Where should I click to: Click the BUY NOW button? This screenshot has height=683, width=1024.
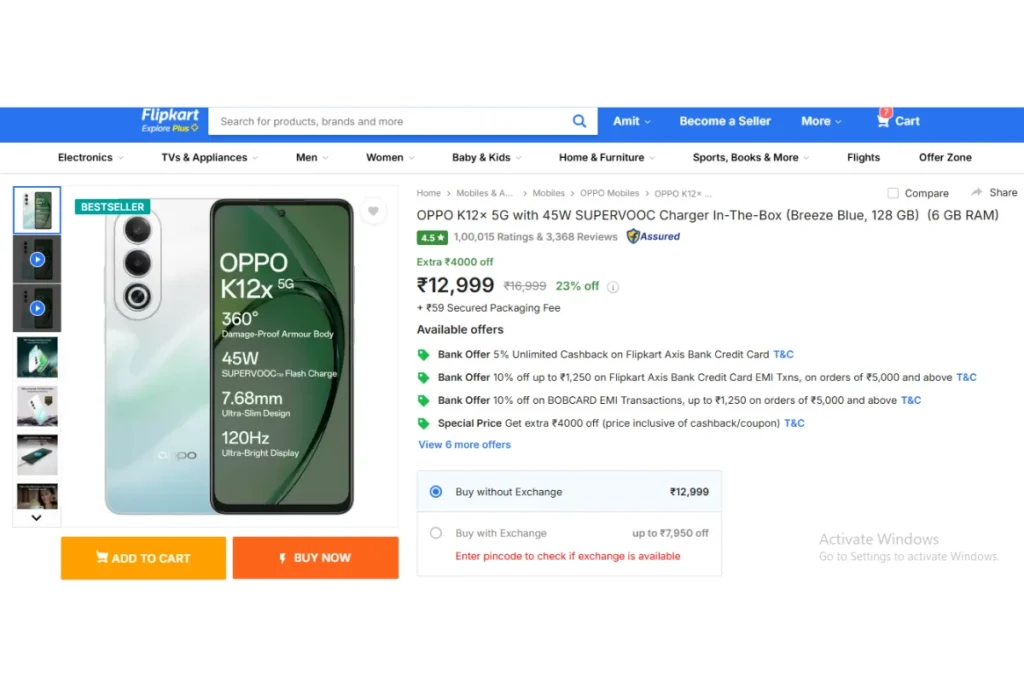[x=315, y=558]
